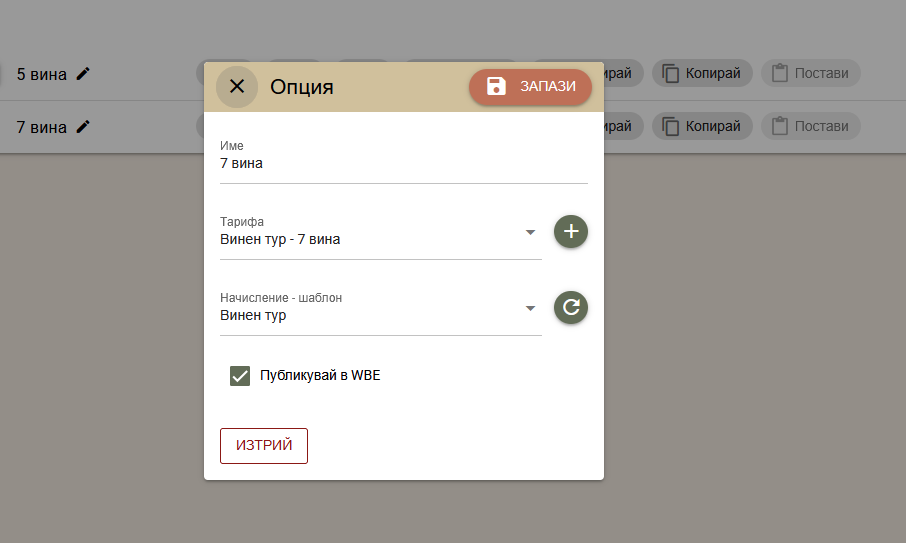
Task: Open the Начисление - шаблон dropdown
Action: pyautogui.click(x=381, y=315)
